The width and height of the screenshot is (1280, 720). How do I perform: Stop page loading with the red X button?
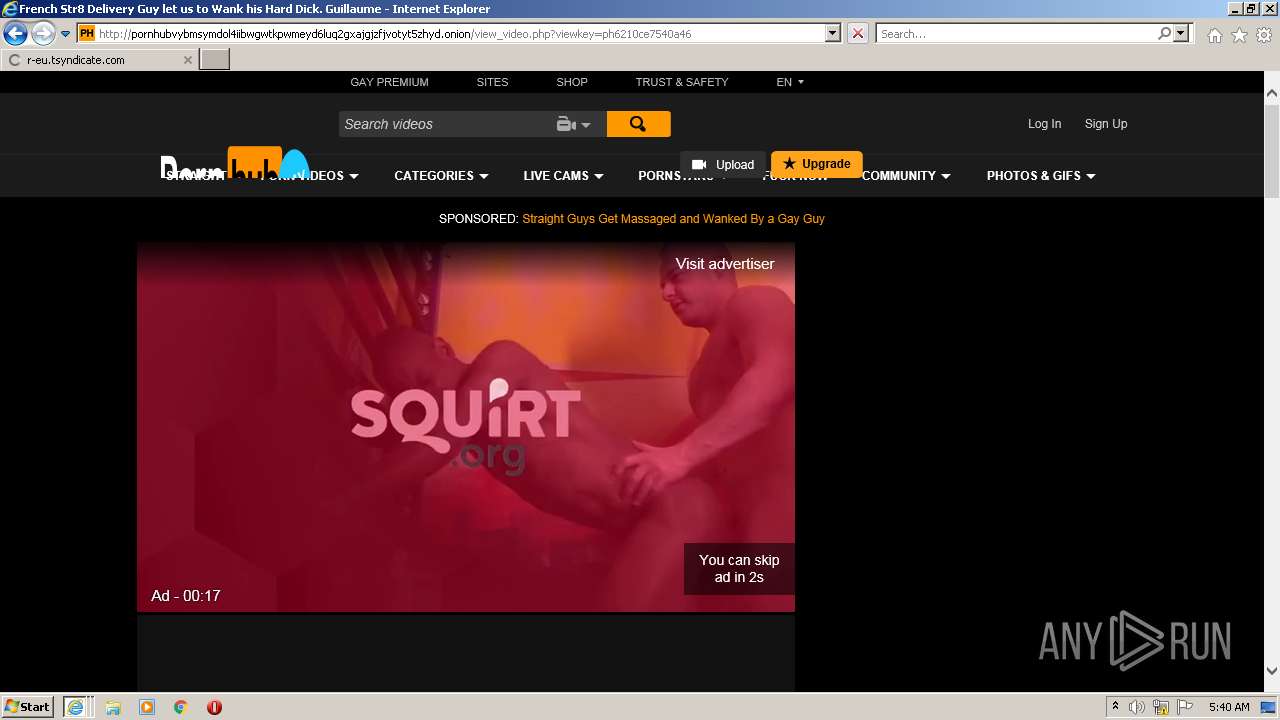[x=858, y=34]
